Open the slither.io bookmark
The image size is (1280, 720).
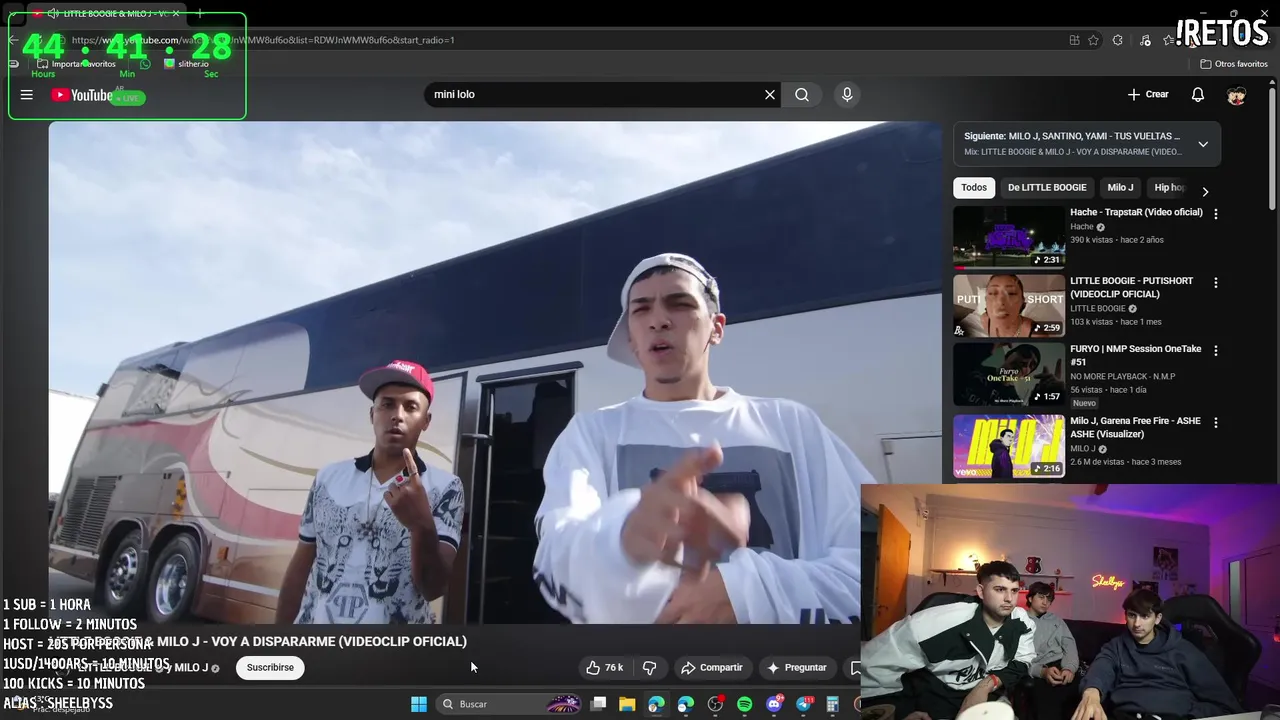(x=186, y=64)
